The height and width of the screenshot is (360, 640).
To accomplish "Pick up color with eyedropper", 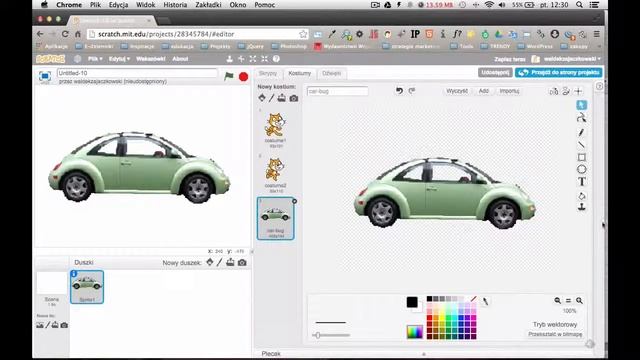I will pyautogui.click(x=485, y=301).
